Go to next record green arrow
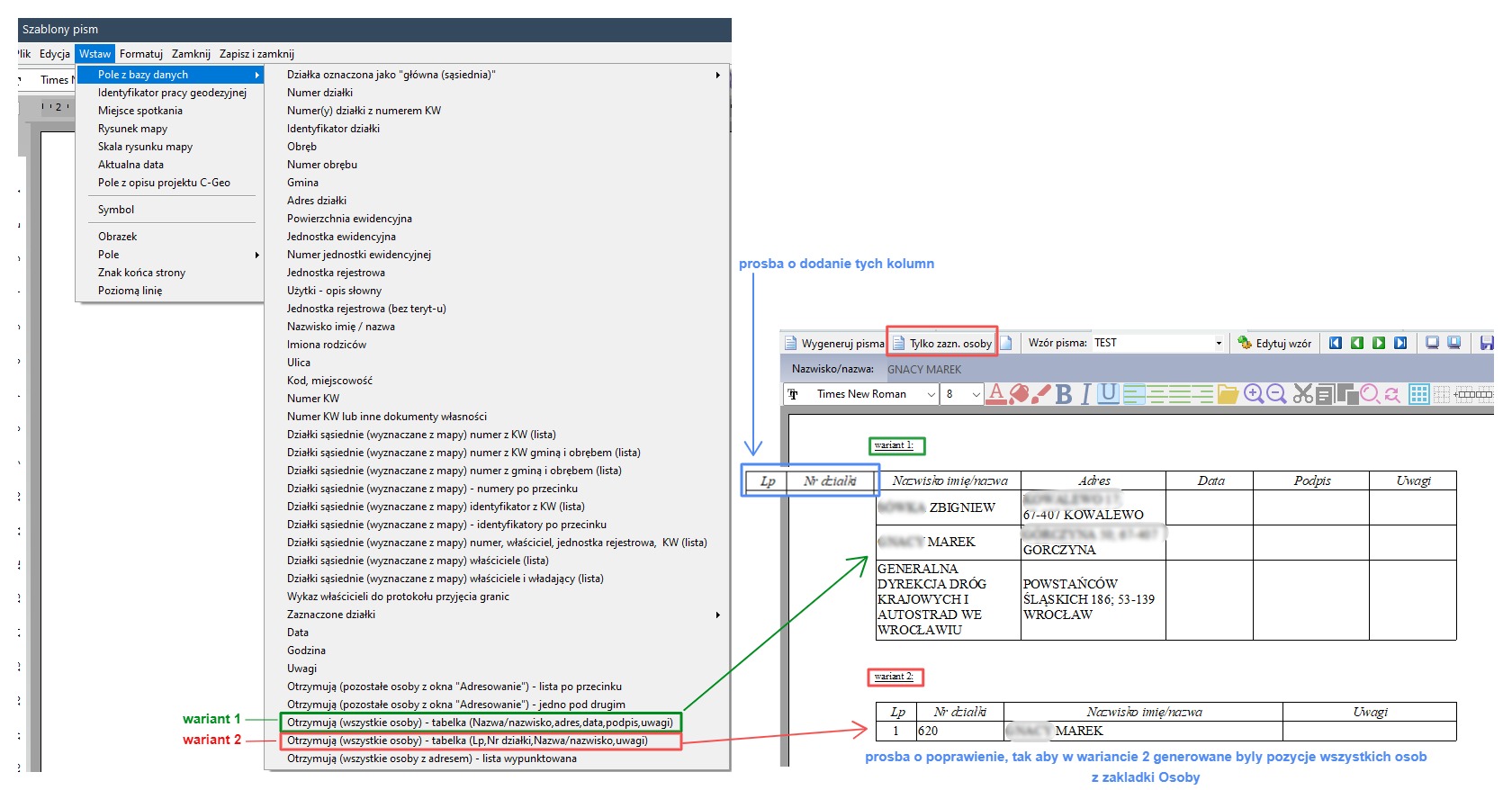Screen dimensions: 1512x790 coord(1379,343)
